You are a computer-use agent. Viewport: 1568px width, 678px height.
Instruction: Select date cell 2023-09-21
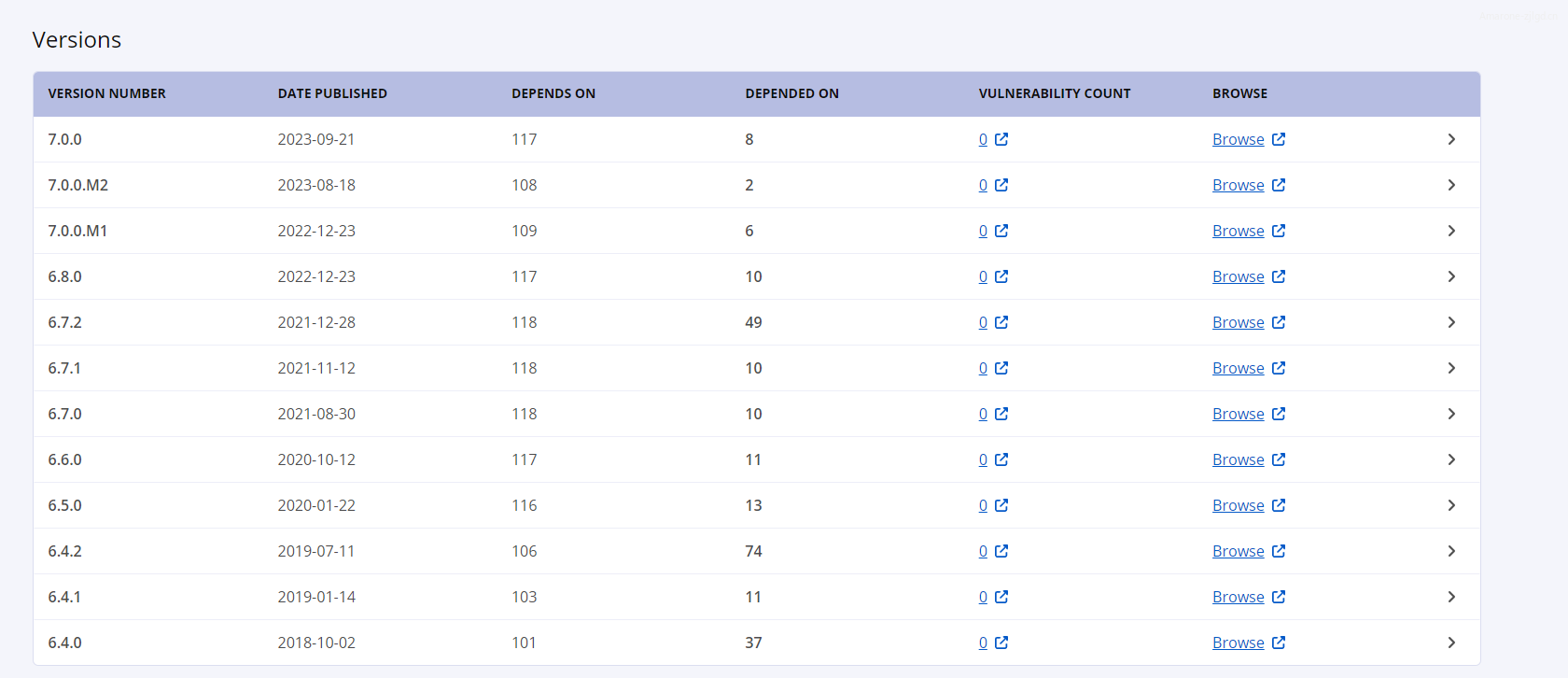pos(316,139)
